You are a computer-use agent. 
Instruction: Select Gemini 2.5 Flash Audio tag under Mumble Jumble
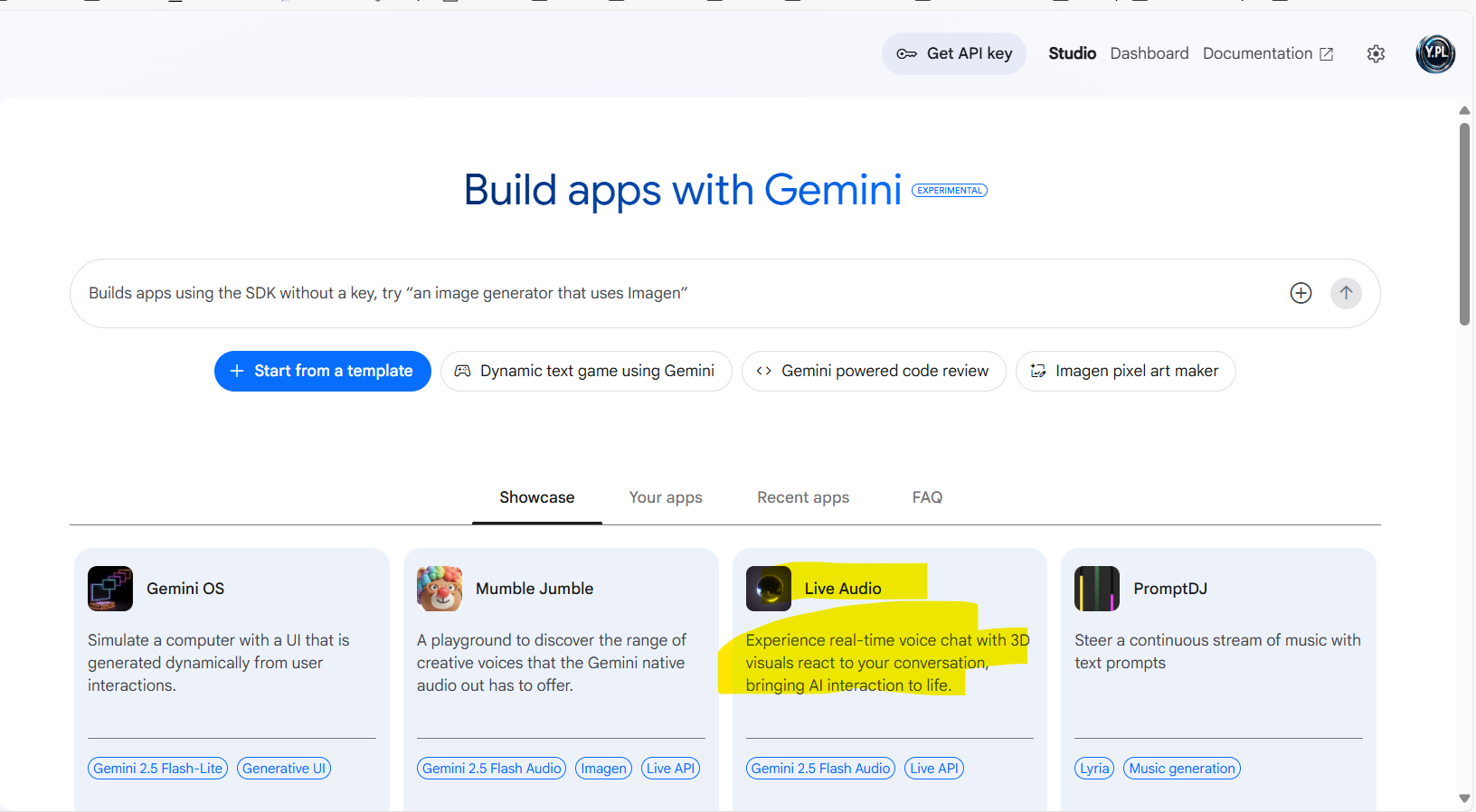[x=491, y=769]
